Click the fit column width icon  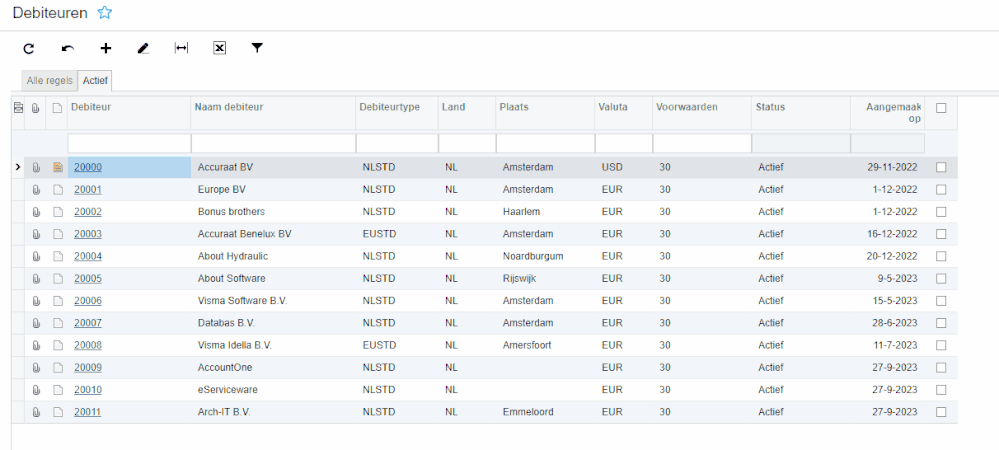(x=181, y=48)
